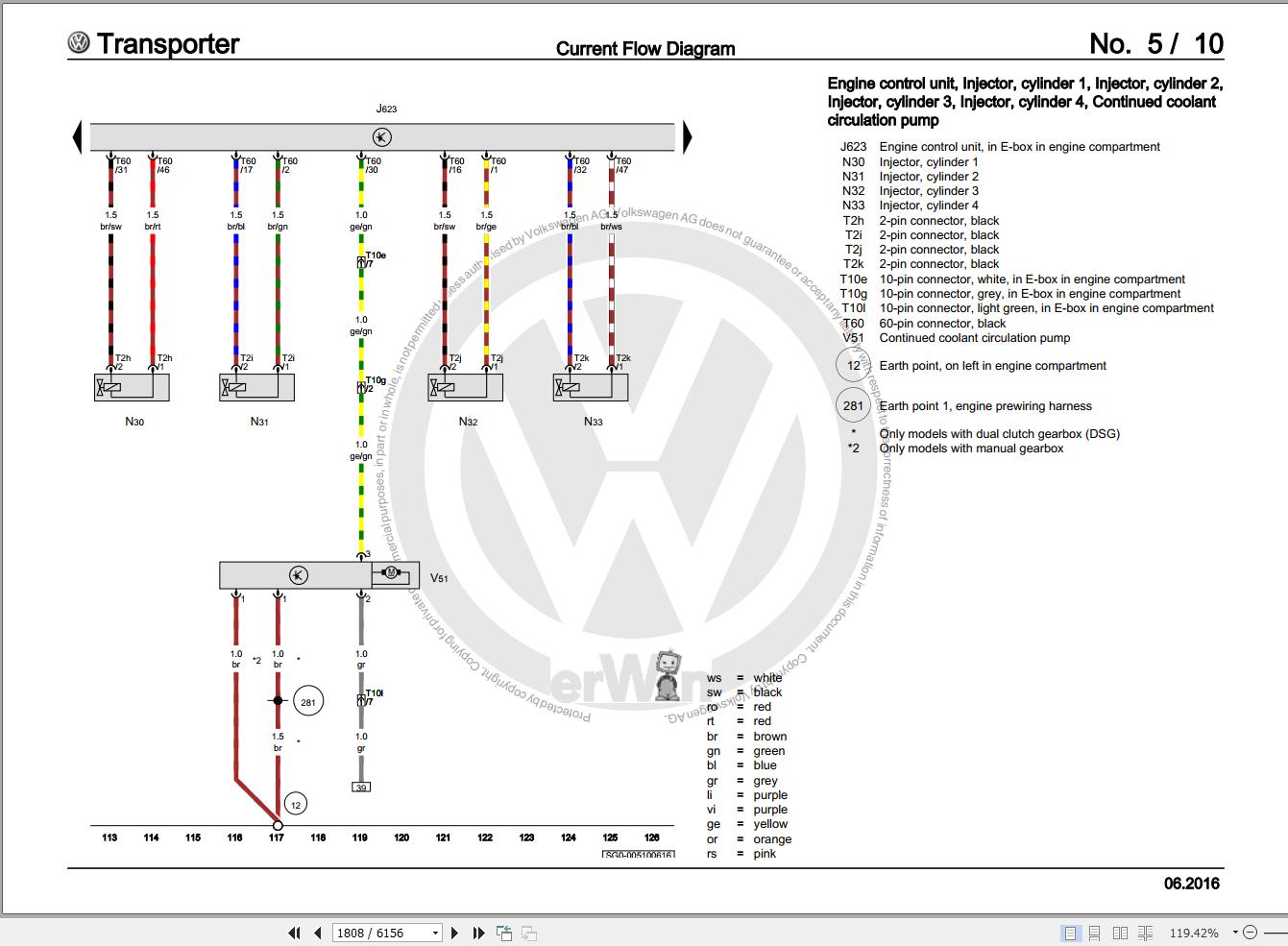Click track number 113 on the bottom rail
Image resolution: width=1288 pixels, height=946 pixels.
(109, 837)
